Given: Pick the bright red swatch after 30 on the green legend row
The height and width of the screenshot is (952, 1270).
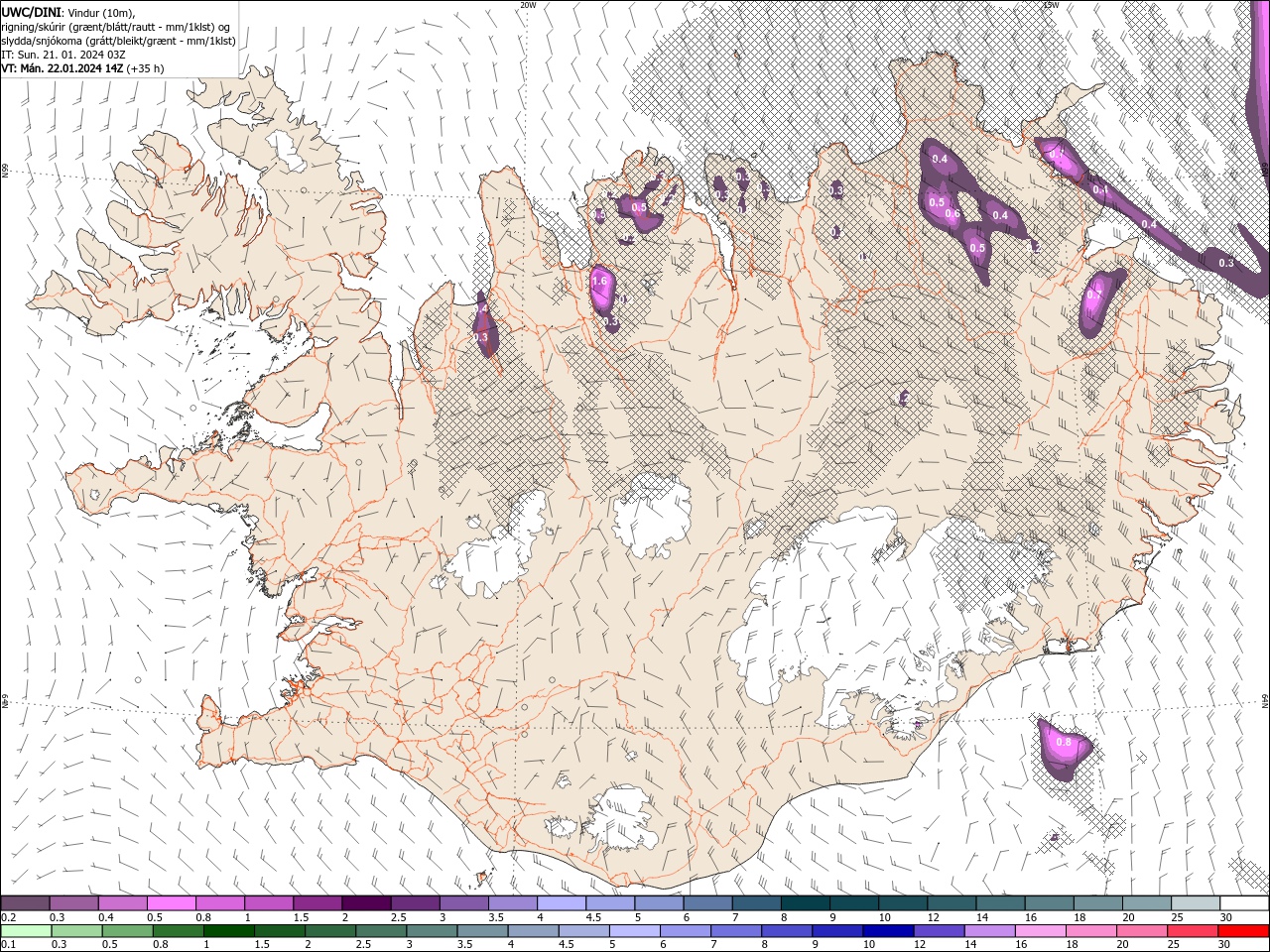Looking at the screenshot, I should [x=1243, y=931].
